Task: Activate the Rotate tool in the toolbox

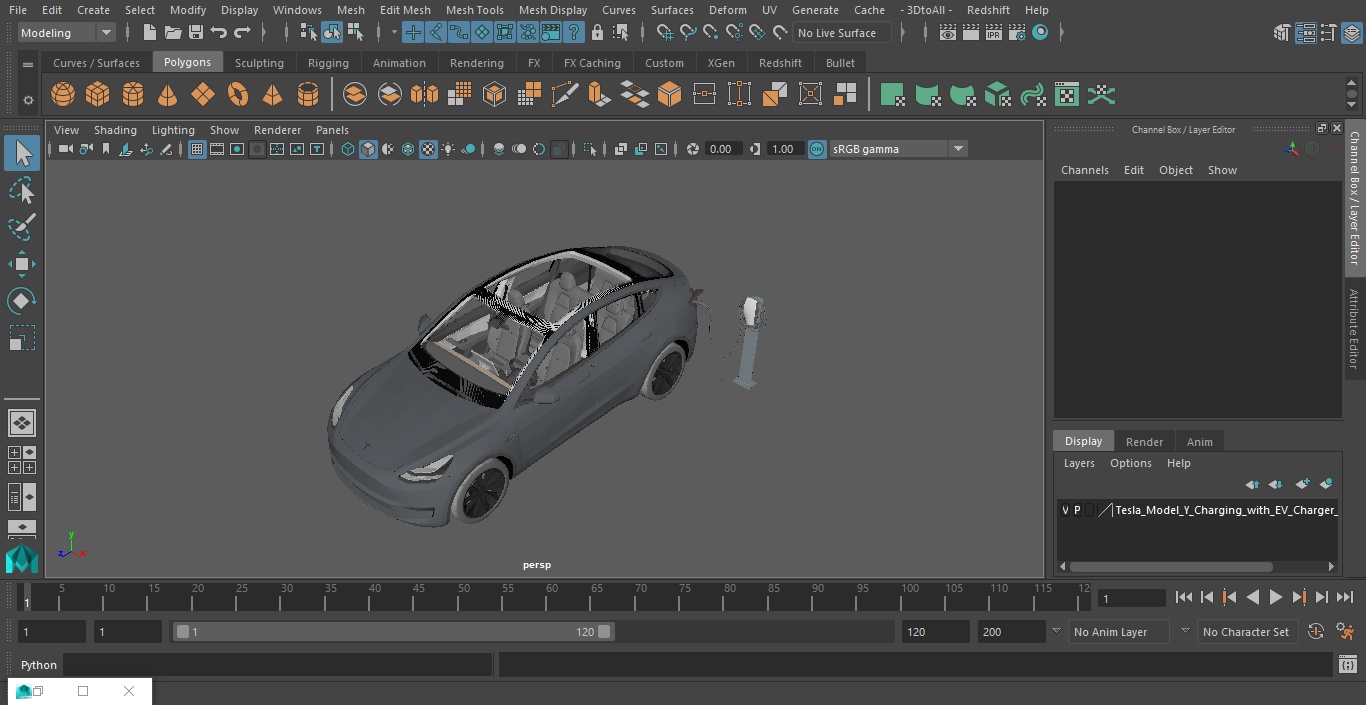Action: pos(21,301)
